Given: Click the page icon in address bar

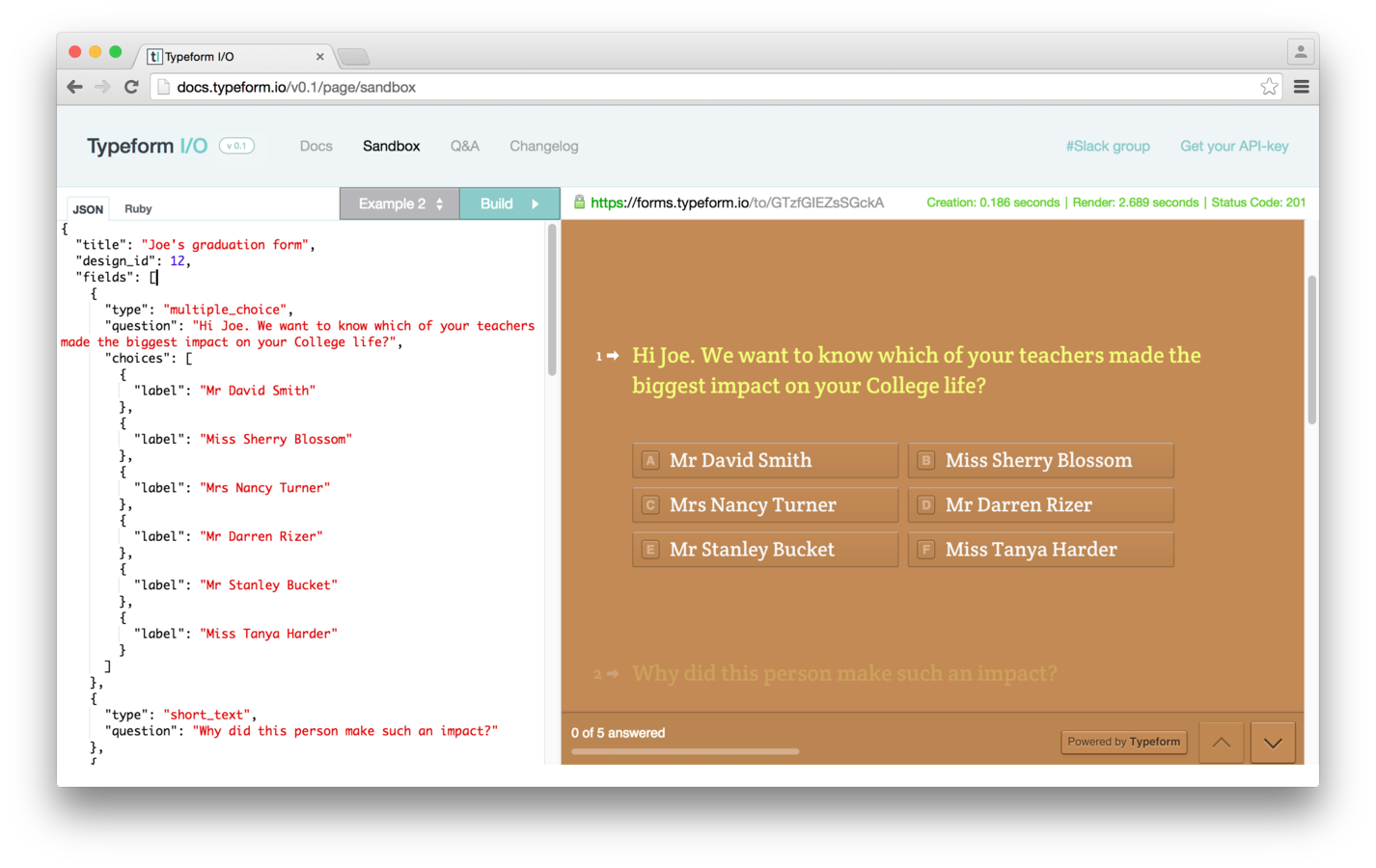Looking at the screenshot, I should tap(163, 87).
